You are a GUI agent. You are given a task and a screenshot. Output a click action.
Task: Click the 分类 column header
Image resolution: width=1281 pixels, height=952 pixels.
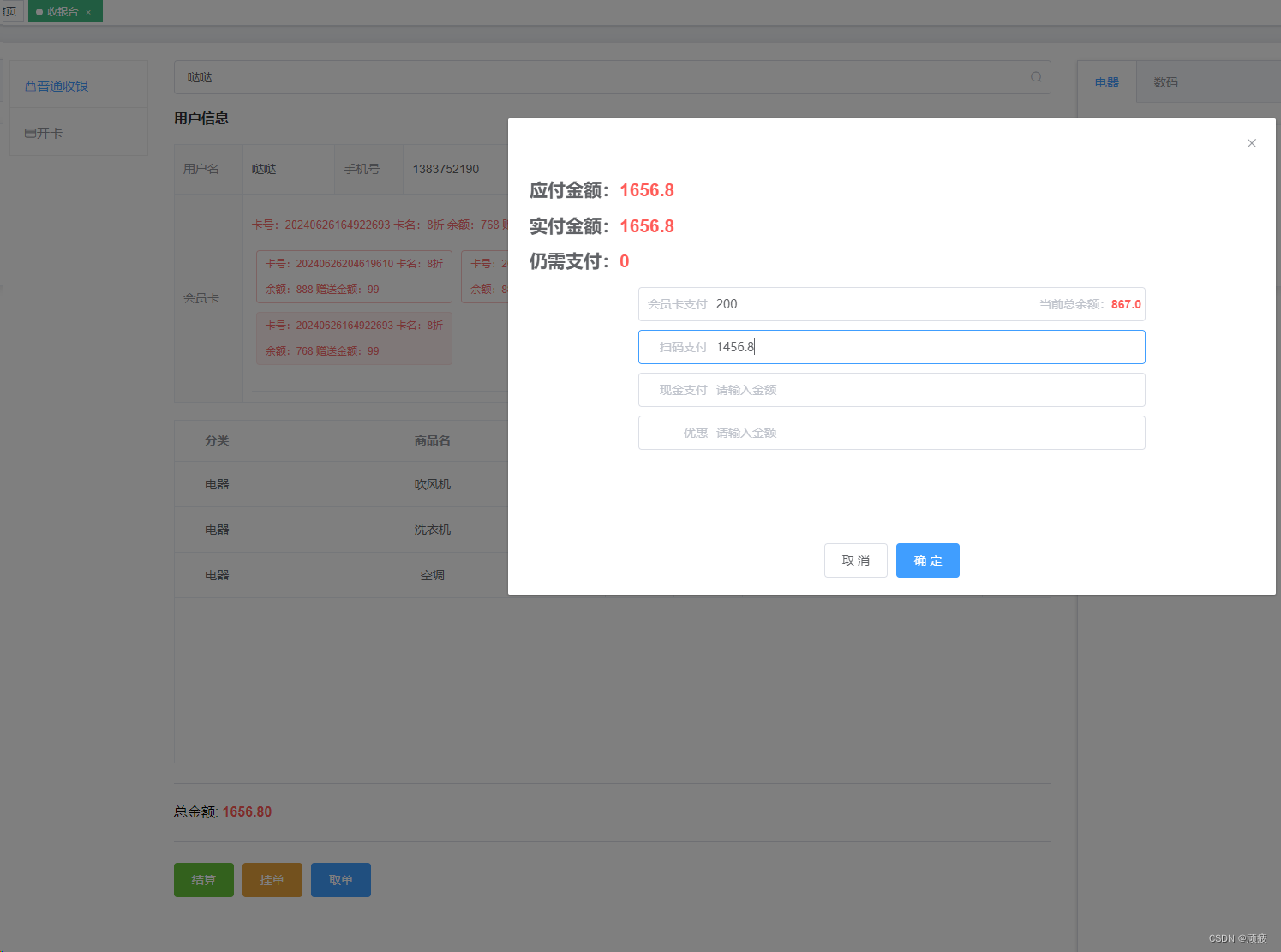point(217,440)
